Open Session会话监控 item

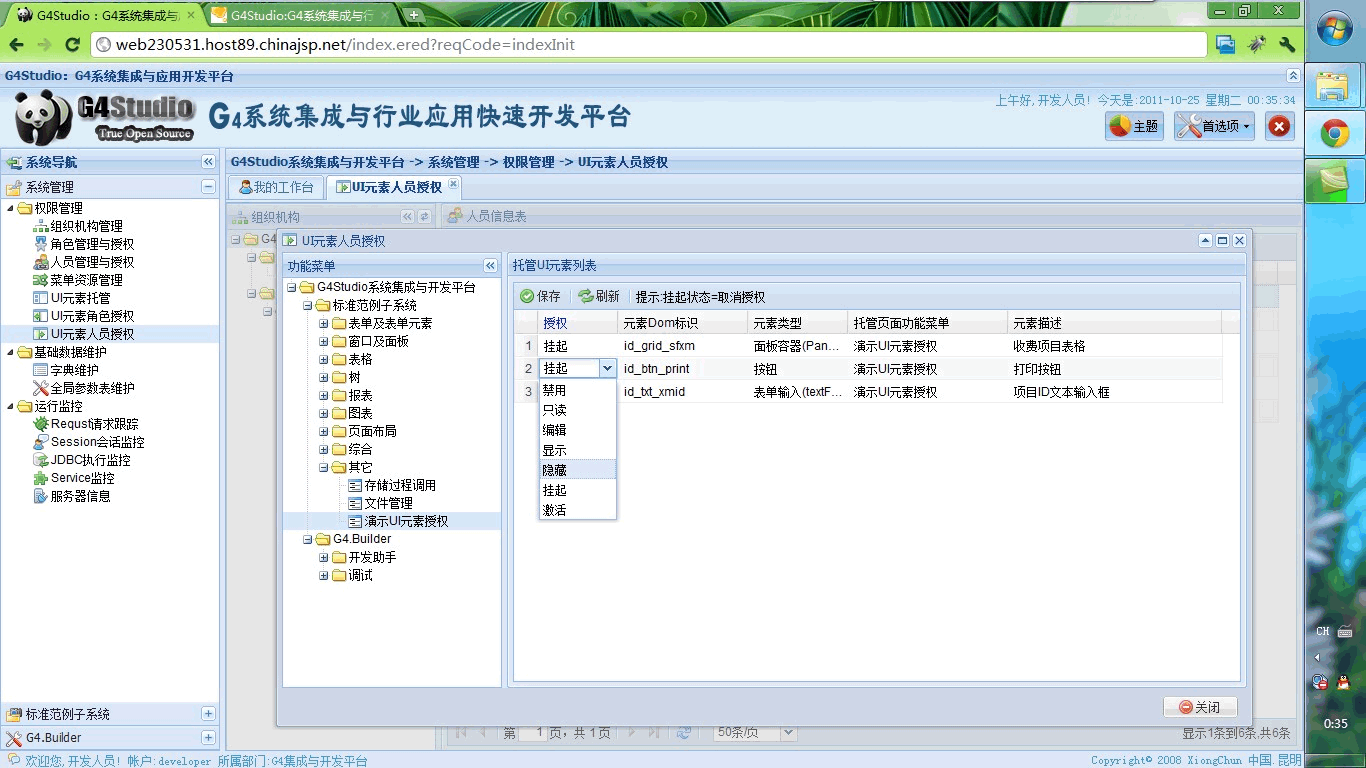pyautogui.click(x=97, y=442)
